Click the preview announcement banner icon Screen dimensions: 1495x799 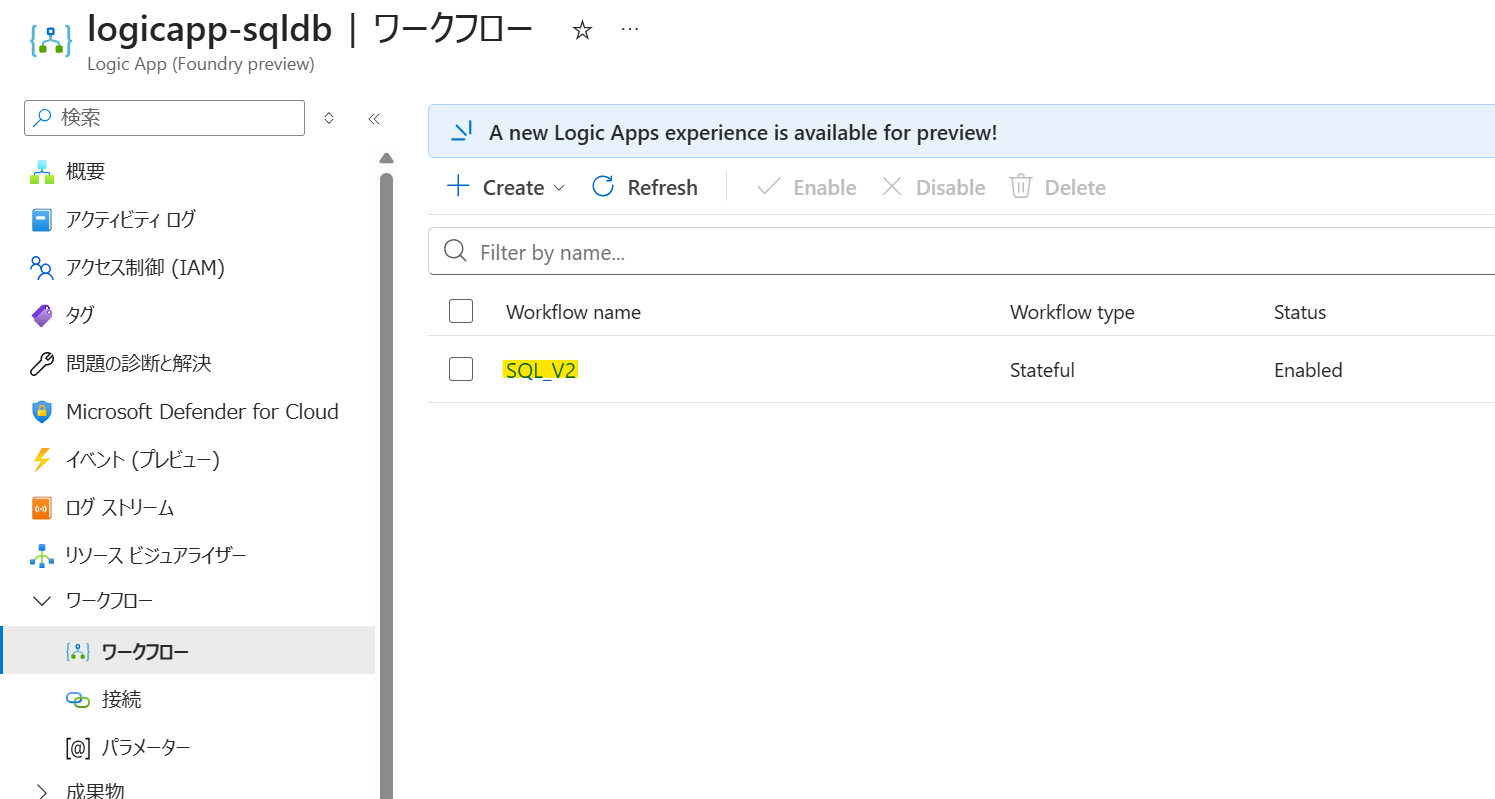[x=461, y=132]
